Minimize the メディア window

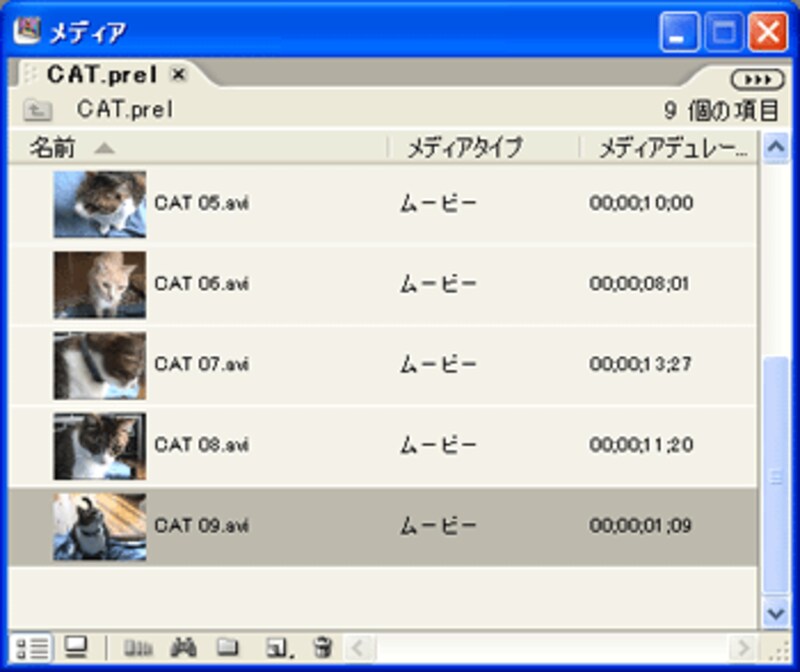point(679,33)
